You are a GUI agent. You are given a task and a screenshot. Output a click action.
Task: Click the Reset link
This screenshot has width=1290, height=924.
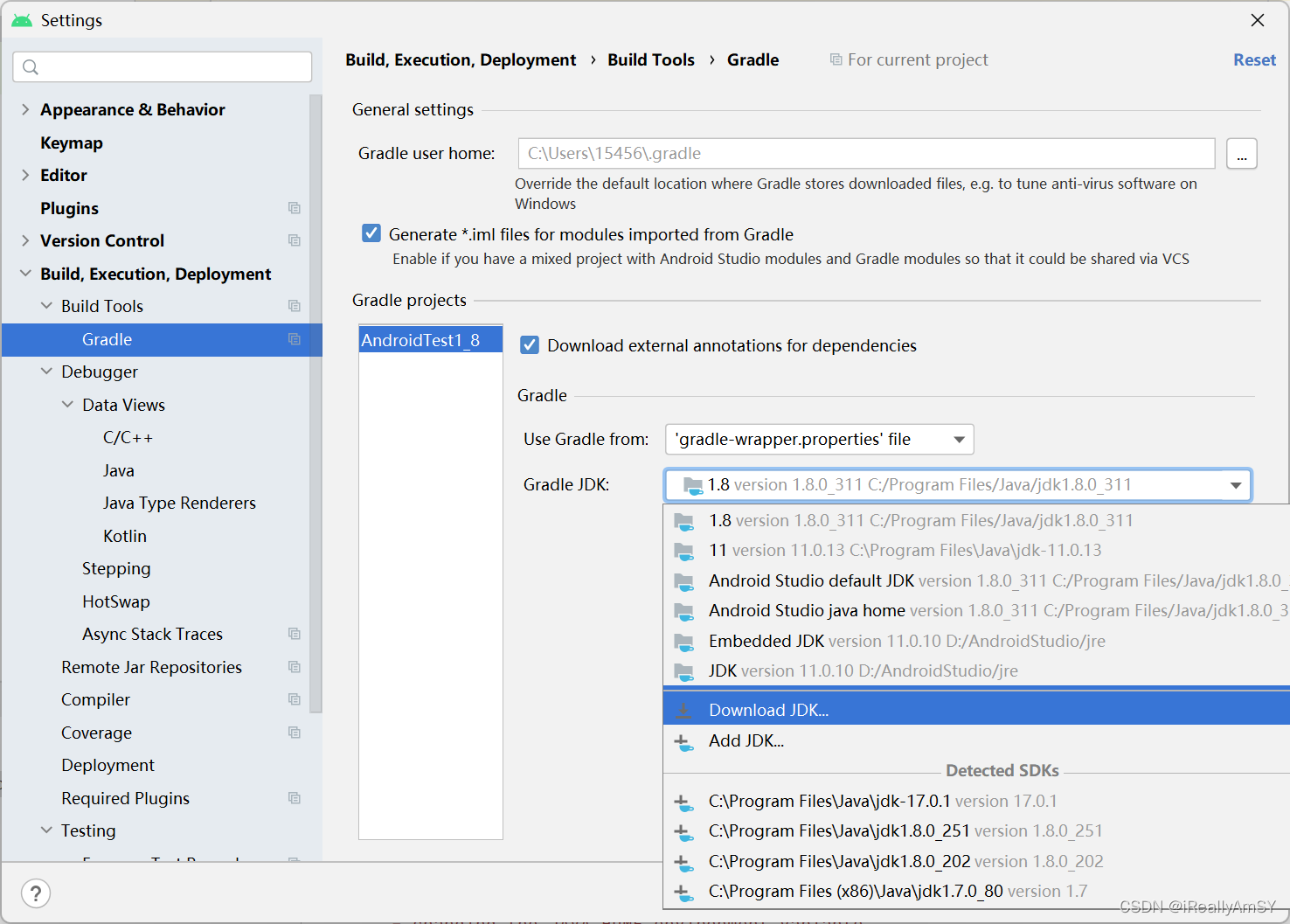click(1254, 59)
